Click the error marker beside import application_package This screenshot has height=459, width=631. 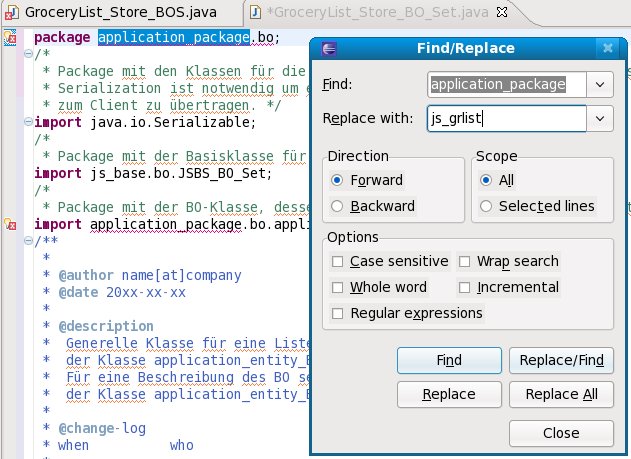pyautogui.click(x=10, y=224)
